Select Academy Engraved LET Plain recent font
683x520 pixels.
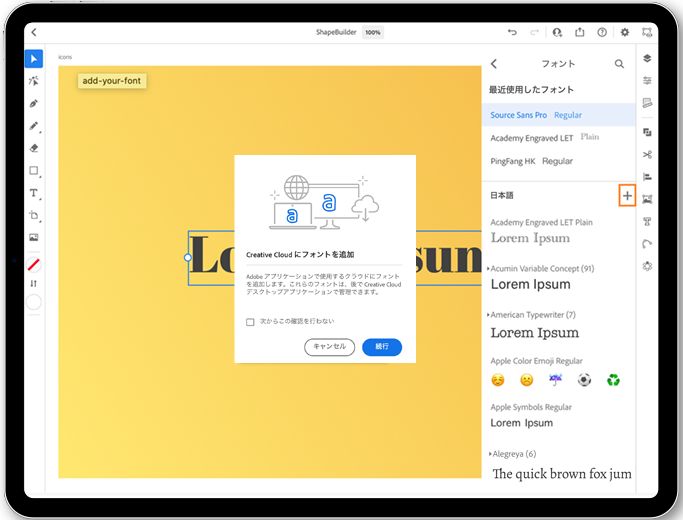pos(559,138)
